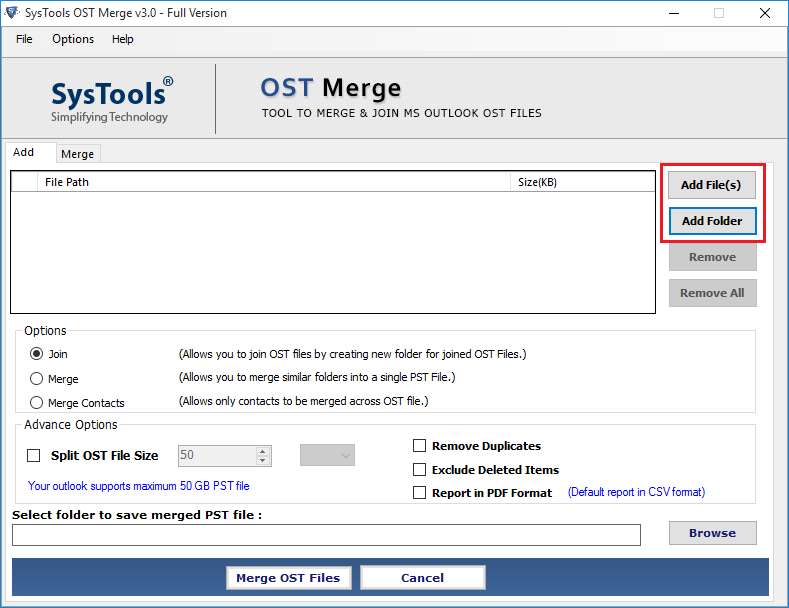Click the Join option description text
This screenshot has height=608, width=789.
click(353, 354)
